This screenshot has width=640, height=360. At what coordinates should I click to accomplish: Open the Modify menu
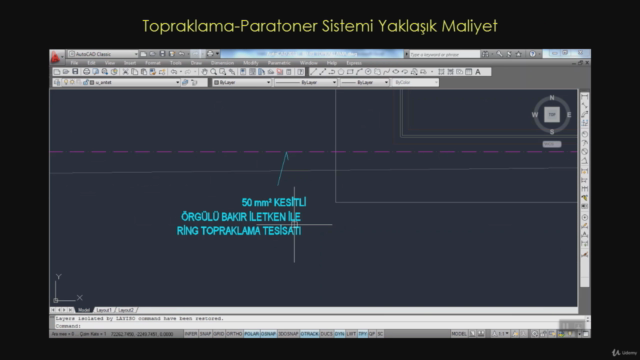click(251, 63)
